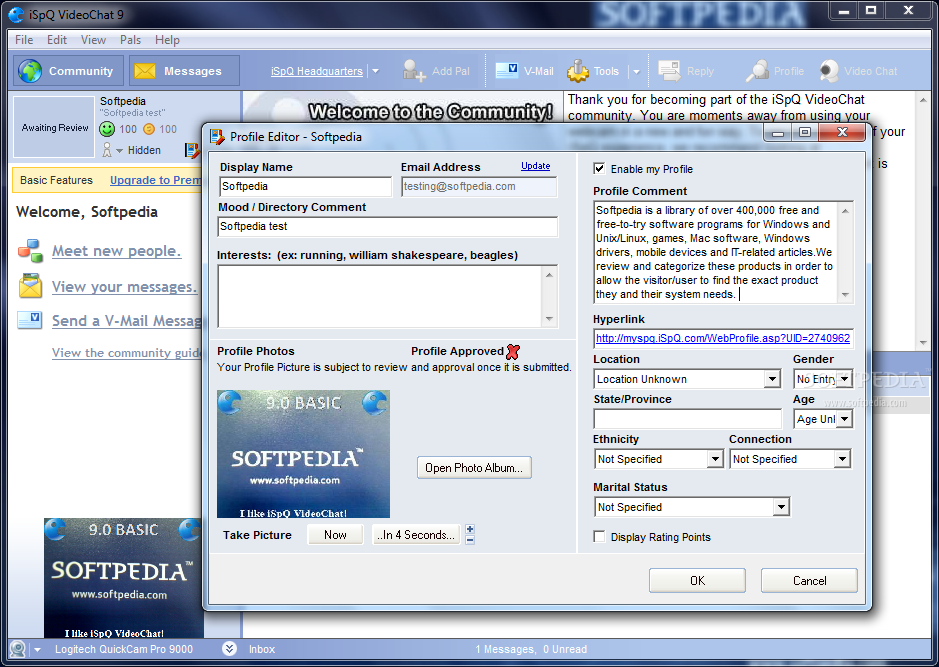Expand the Location dropdown
This screenshot has height=667, width=939.
pos(772,379)
